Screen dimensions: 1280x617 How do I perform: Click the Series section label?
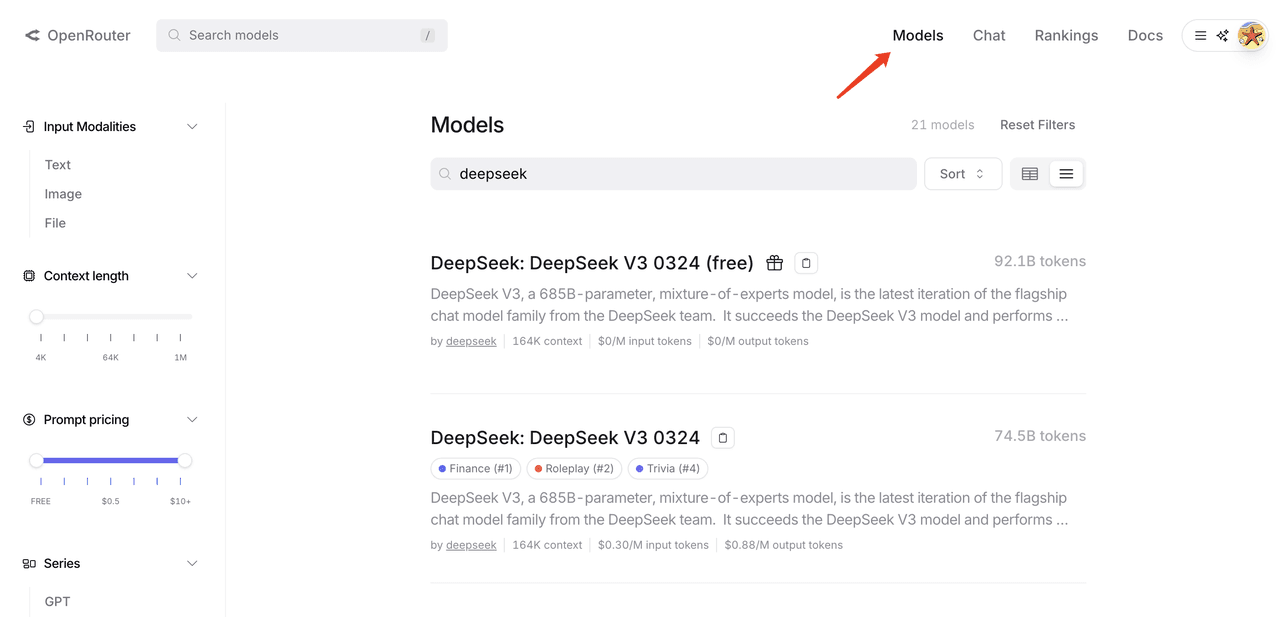(62, 564)
